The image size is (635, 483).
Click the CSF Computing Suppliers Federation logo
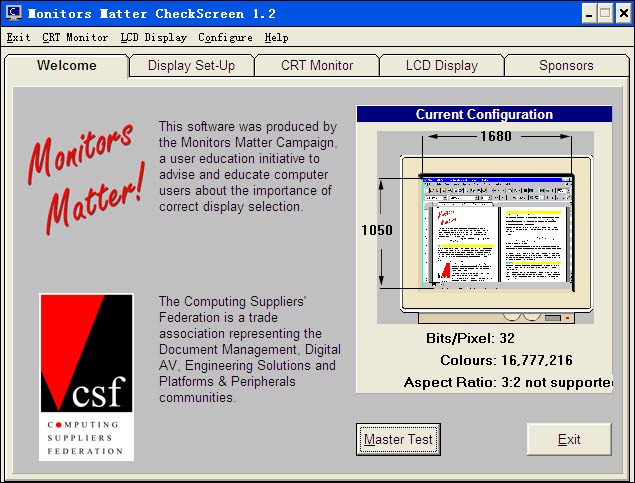click(86, 377)
